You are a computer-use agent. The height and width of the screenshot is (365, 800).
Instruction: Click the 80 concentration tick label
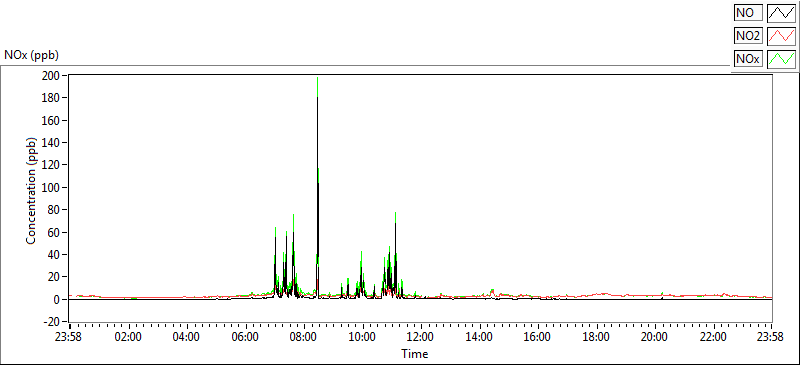point(55,210)
